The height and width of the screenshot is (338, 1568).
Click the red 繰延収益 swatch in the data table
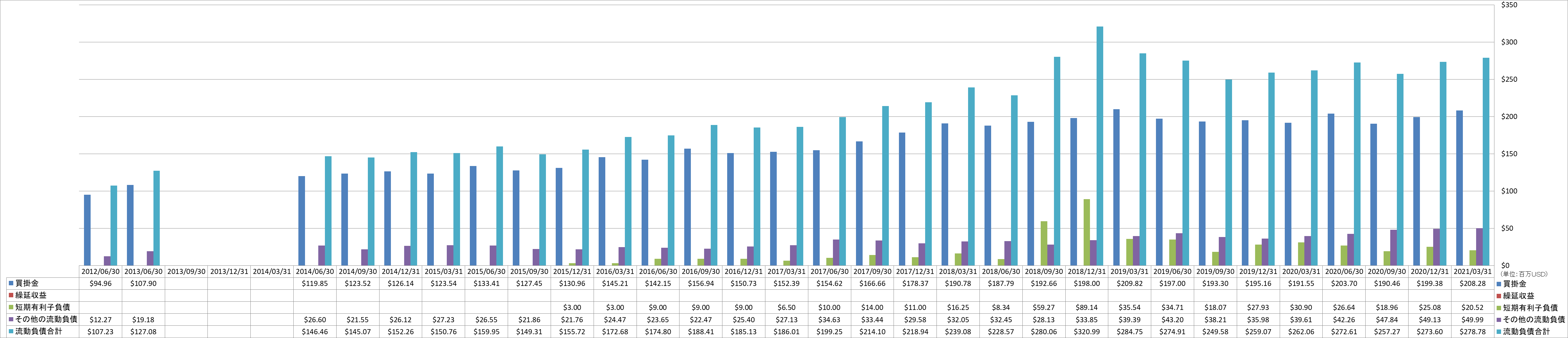click(11, 295)
